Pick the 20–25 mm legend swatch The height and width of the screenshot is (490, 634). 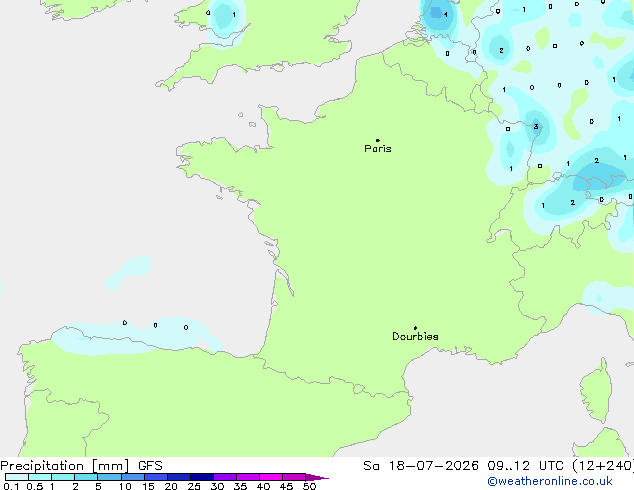tap(178, 477)
